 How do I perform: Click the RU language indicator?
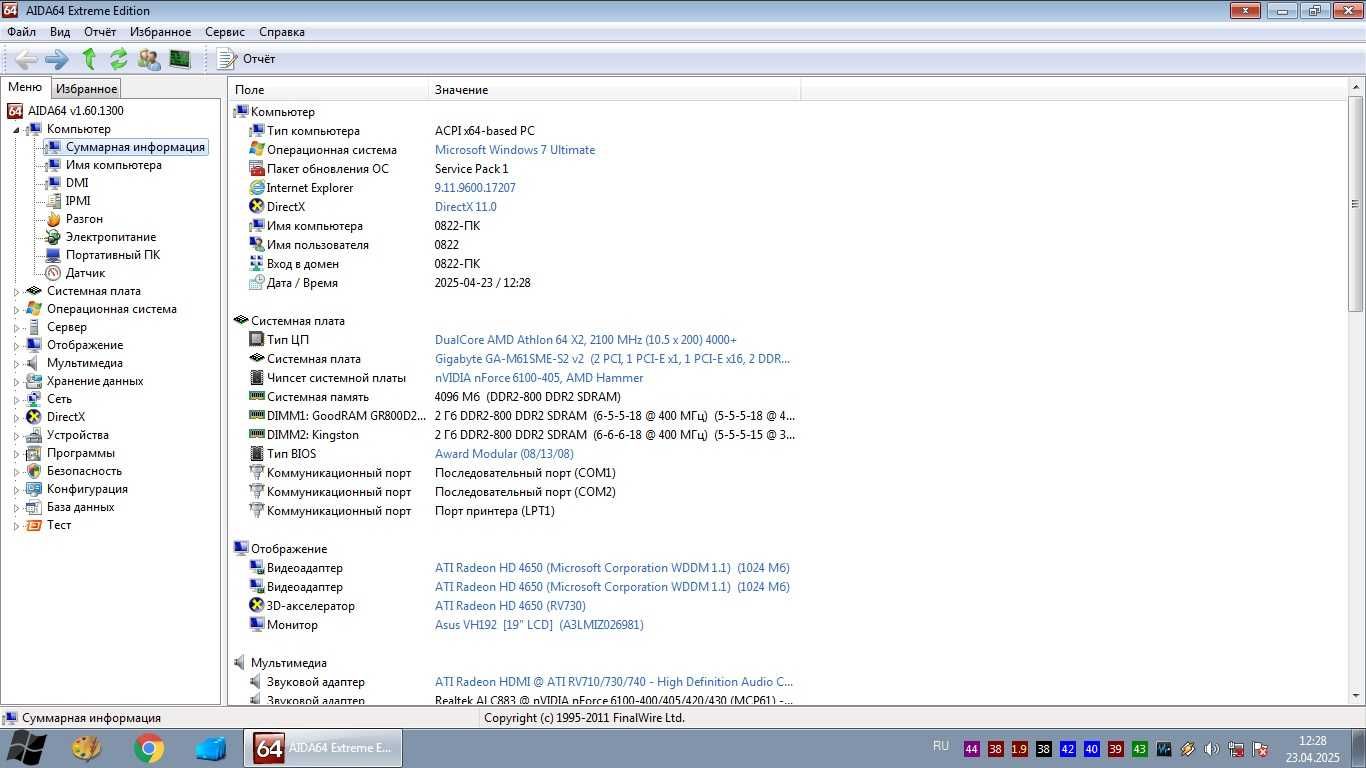point(940,746)
